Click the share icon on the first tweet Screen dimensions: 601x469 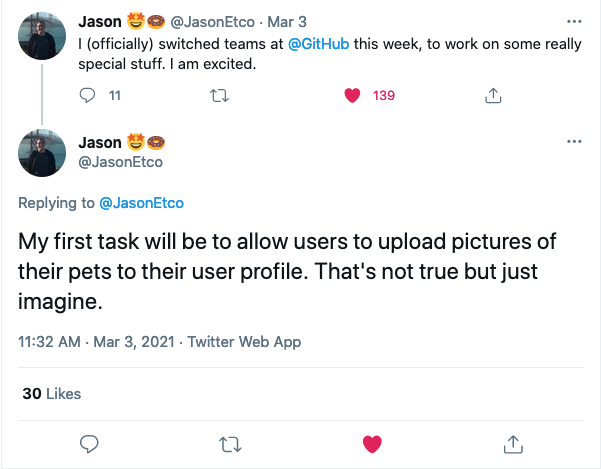pyautogui.click(x=493, y=95)
